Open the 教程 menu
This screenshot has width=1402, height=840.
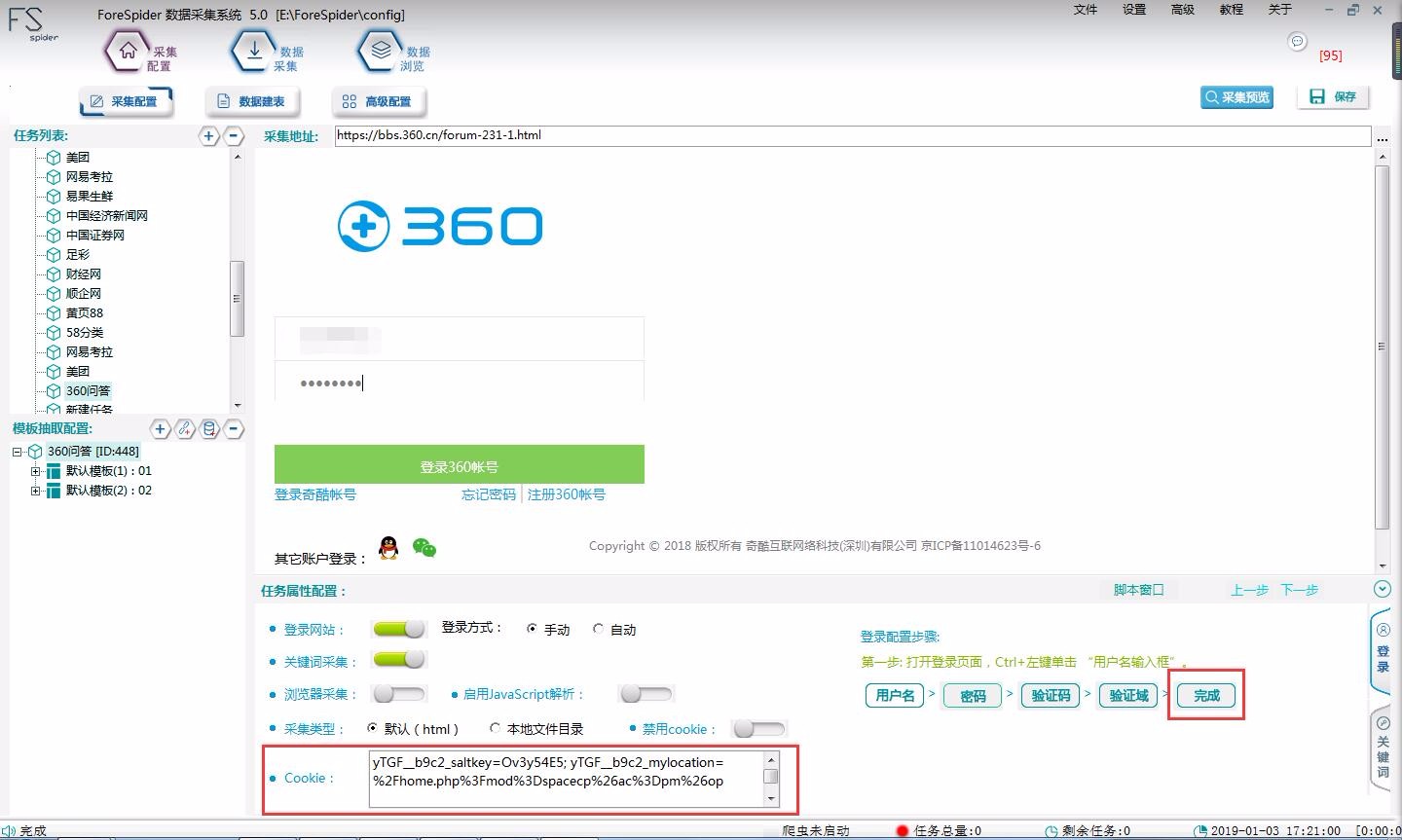coord(1232,10)
